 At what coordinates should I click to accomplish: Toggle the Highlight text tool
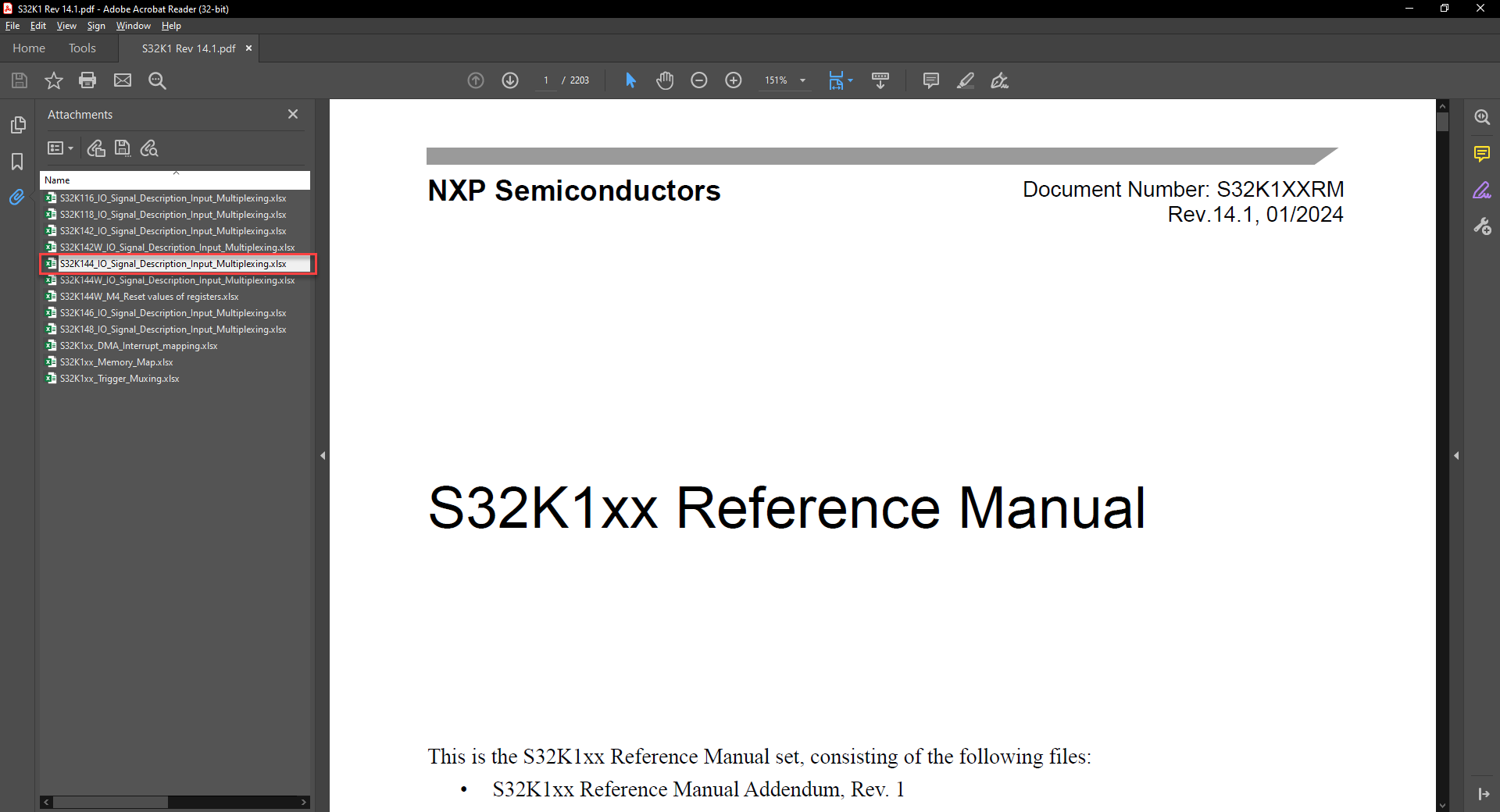click(x=966, y=80)
